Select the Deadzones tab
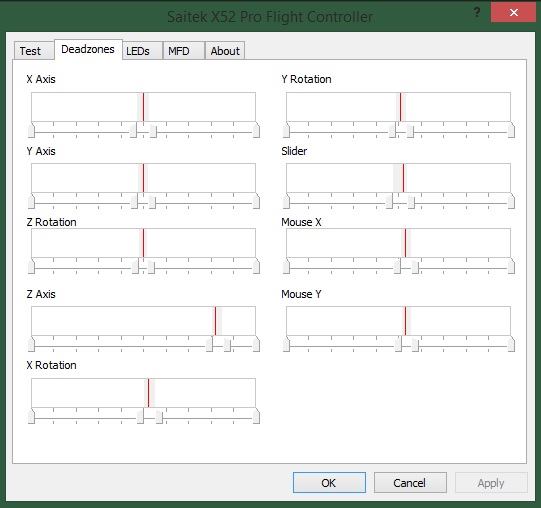This screenshot has width=541, height=508. (88, 49)
